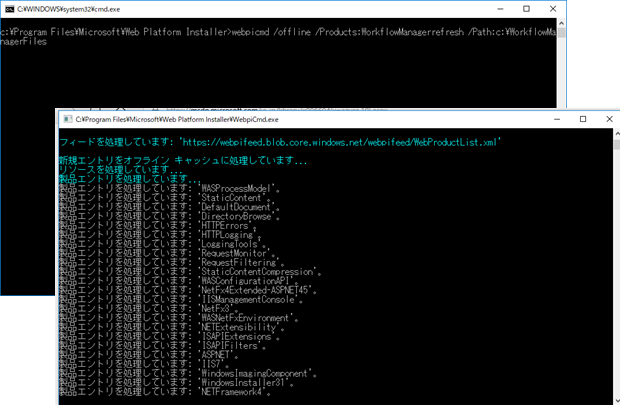Click the 'ISAPIExtensions' output line
Image resolution: width=620 pixels, height=405 pixels.
[x=169, y=336]
